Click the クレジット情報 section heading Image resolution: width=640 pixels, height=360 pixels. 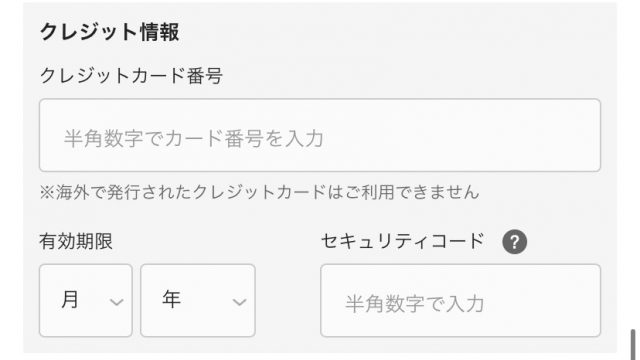tap(109, 32)
